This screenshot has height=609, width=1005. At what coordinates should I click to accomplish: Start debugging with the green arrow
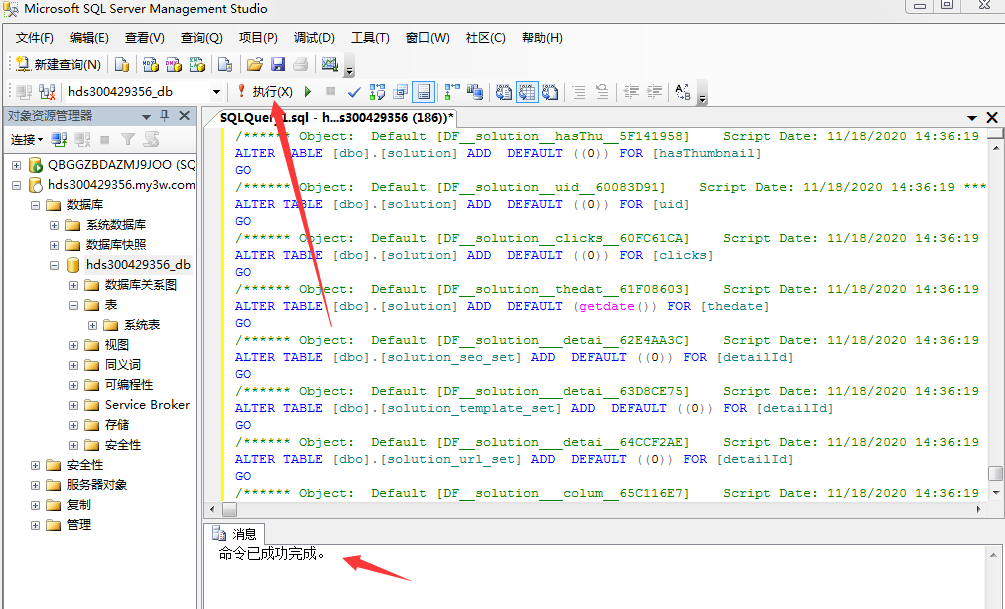tap(308, 92)
